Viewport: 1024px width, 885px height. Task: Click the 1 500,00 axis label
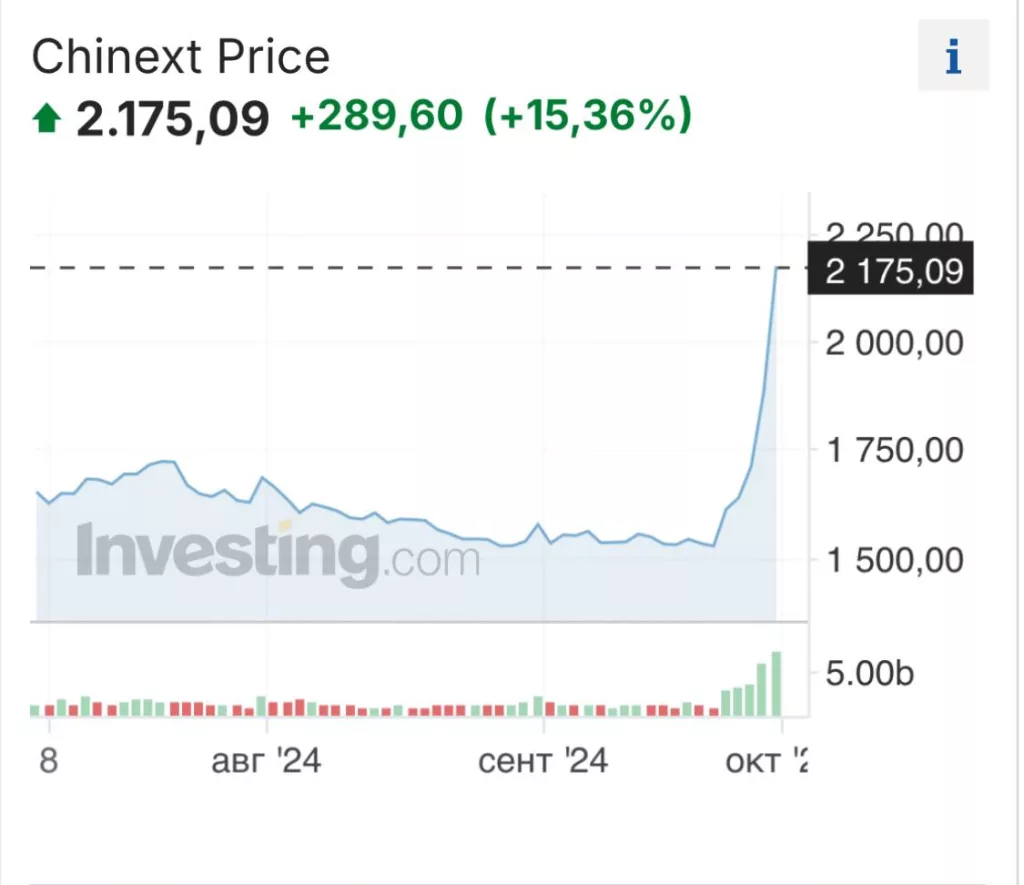pos(895,558)
